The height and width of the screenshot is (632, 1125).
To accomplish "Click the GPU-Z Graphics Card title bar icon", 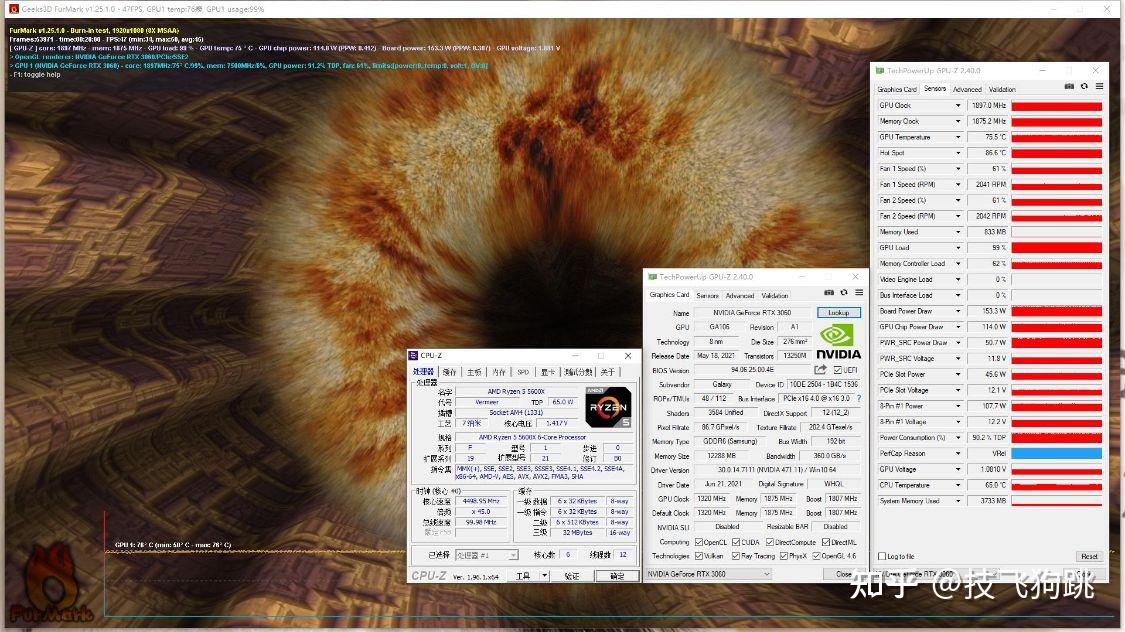I will [652, 276].
